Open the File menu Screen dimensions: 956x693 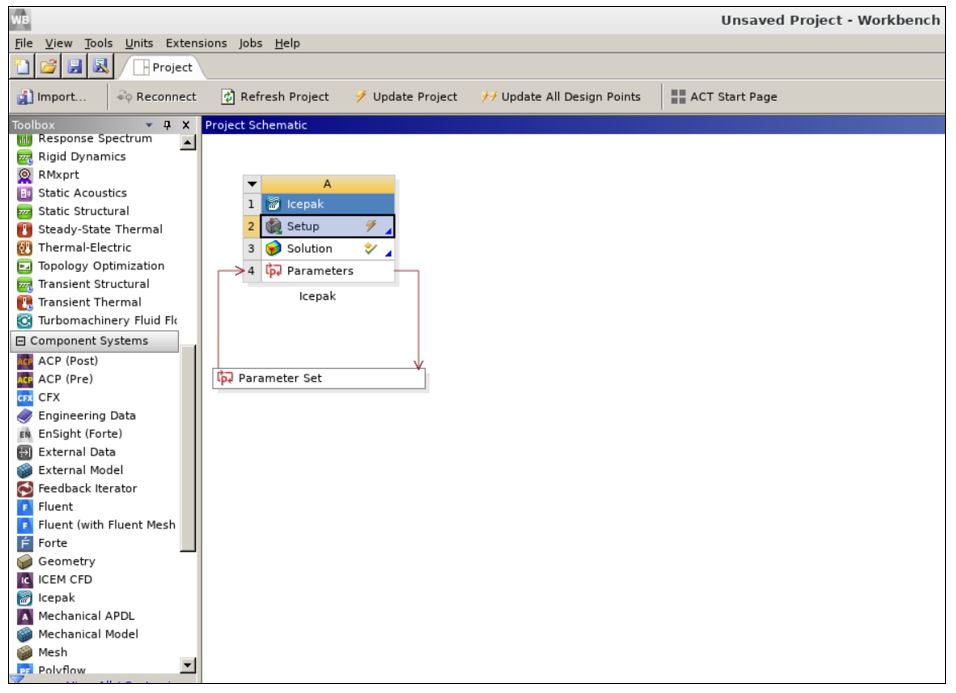click(24, 43)
